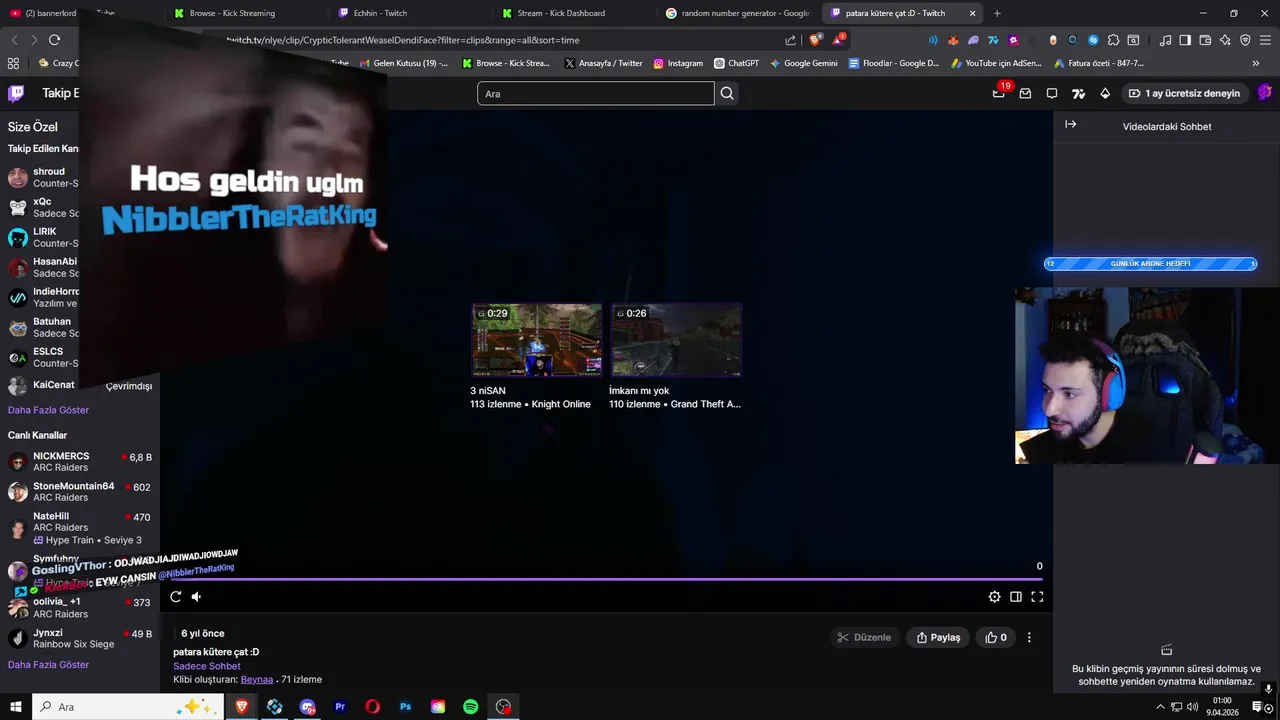Click '1 ay ücretsiz deneyin' Turbo button
Viewport: 1280px width, 720px height.
pos(1184,93)
